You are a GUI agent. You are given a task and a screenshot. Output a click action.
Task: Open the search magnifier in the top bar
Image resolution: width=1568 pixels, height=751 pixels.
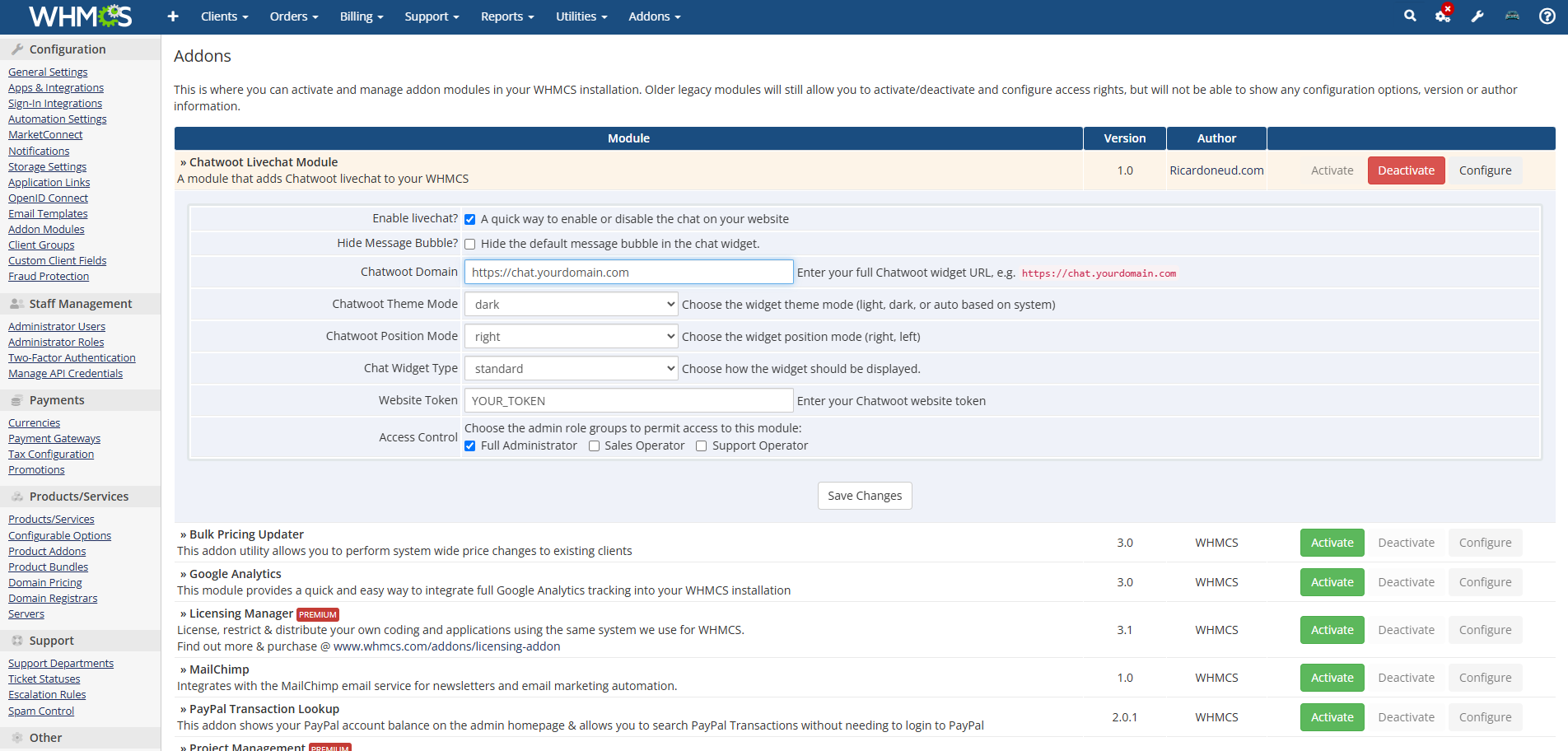(x=1410, y=16)
